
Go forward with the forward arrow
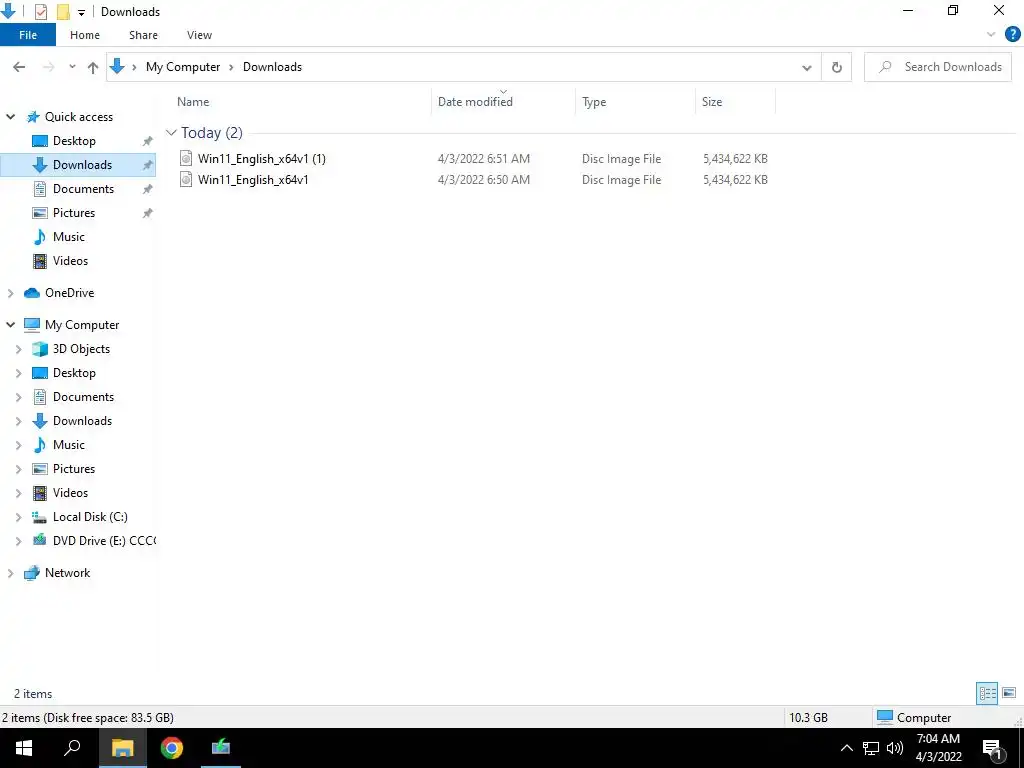pos(48,67)
